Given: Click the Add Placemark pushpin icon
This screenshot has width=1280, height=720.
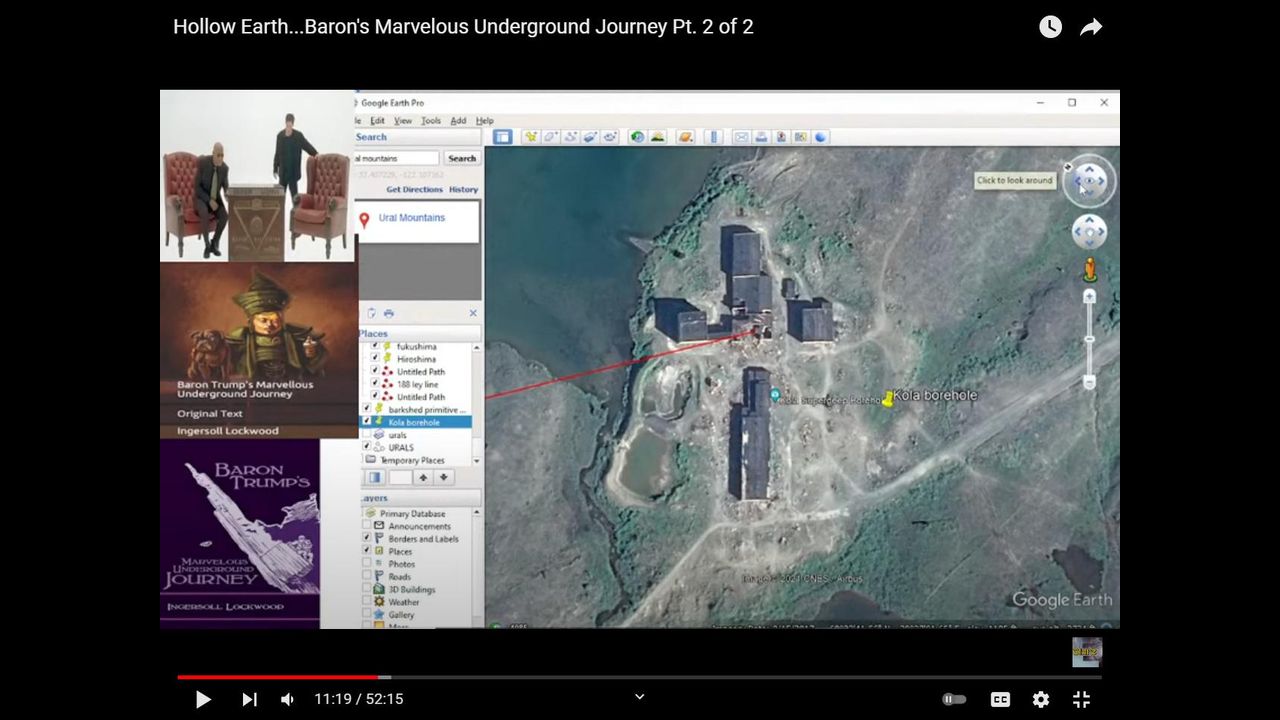Looking at the screenshot, I should point(531,137).
